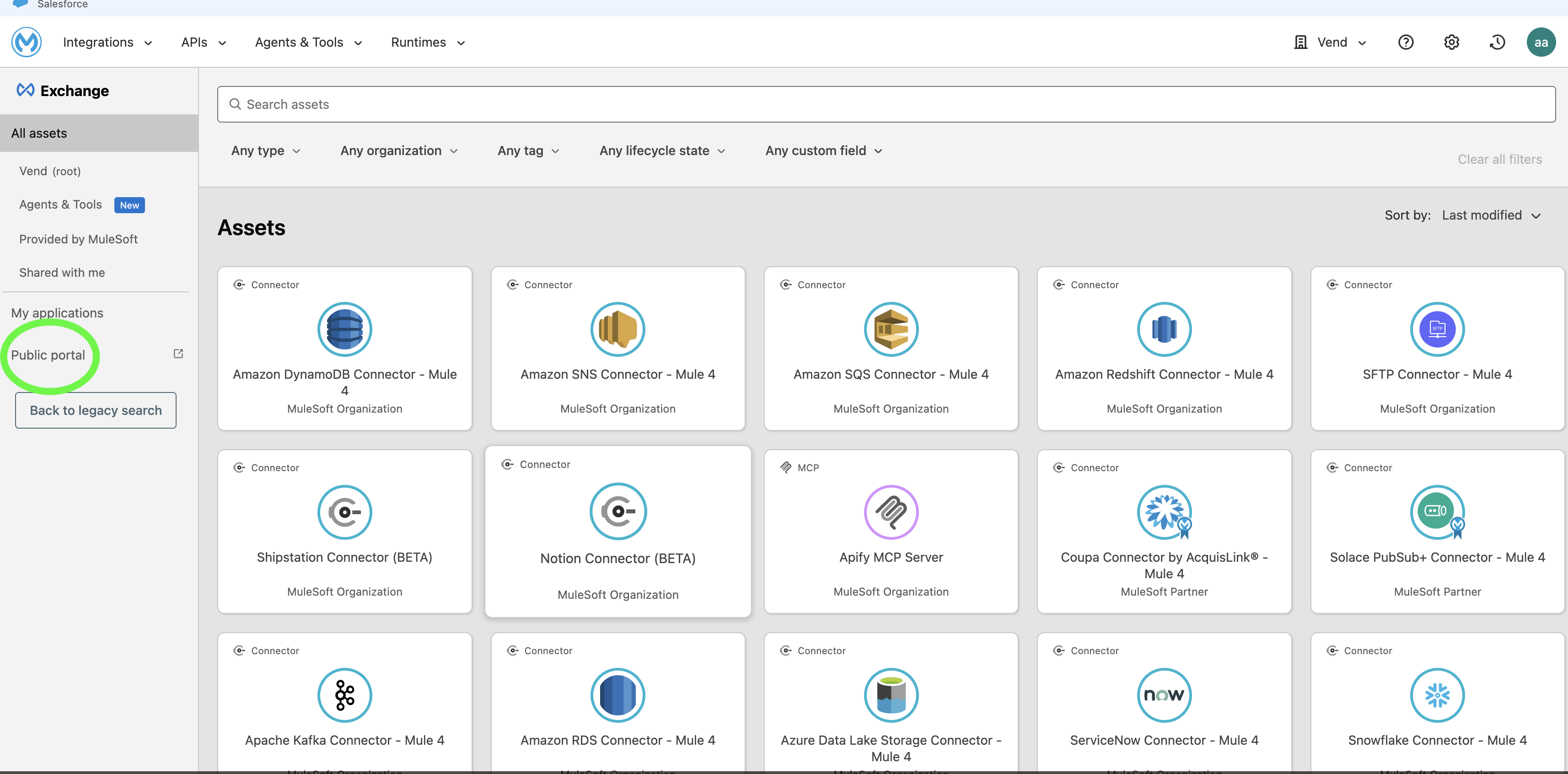Open the help question mark icon
Image resolution: width=1568 pixels, height=774 pixels.
click(x=1406, y=42)
